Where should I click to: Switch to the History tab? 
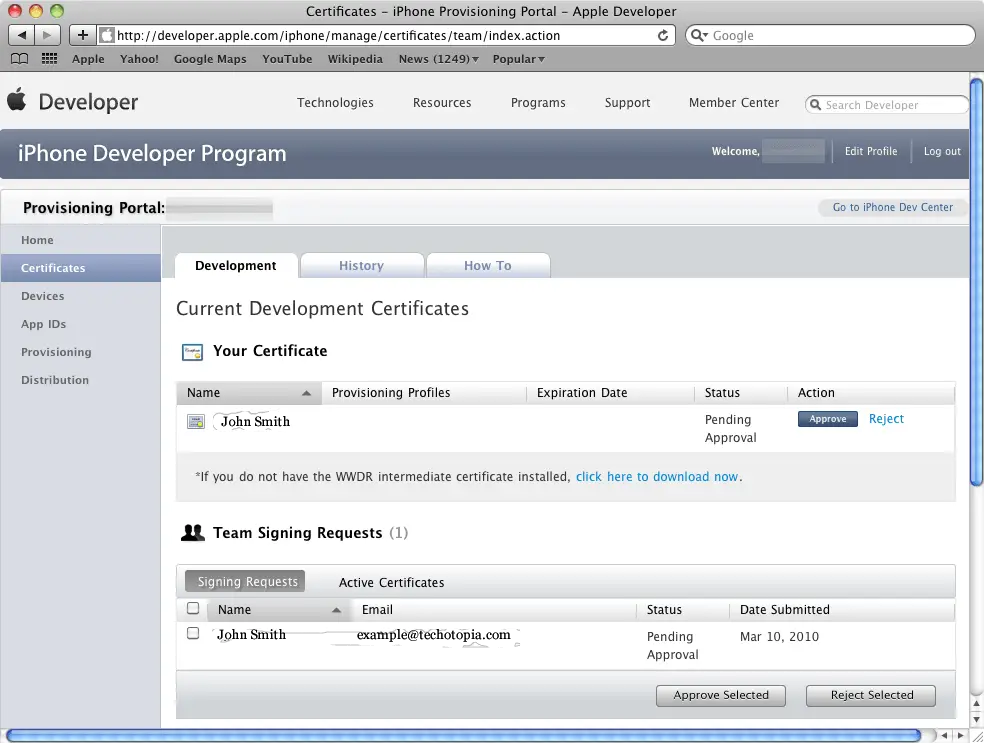tap(361, 266)
